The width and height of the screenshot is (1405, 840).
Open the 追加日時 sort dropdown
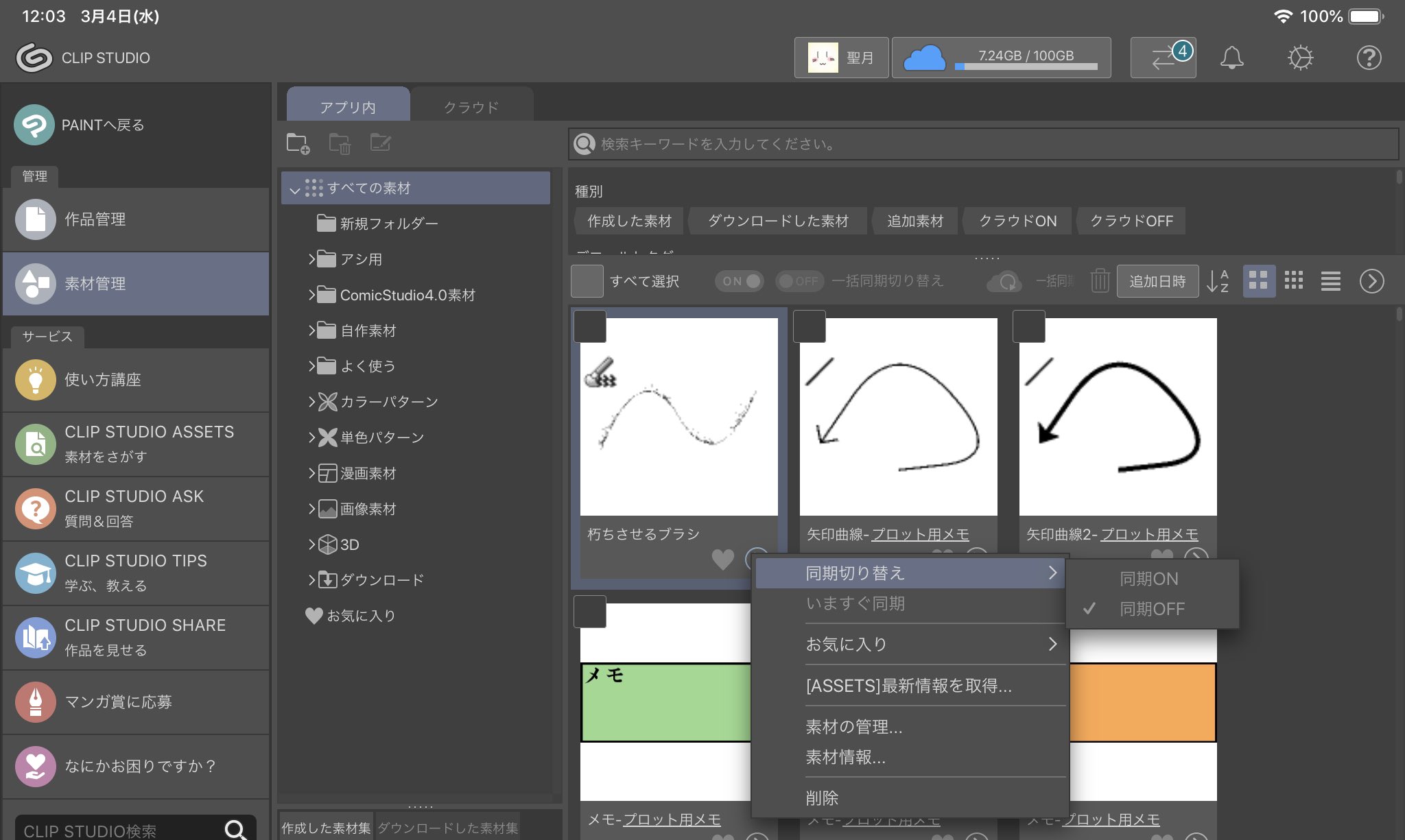click(1157, 281)
